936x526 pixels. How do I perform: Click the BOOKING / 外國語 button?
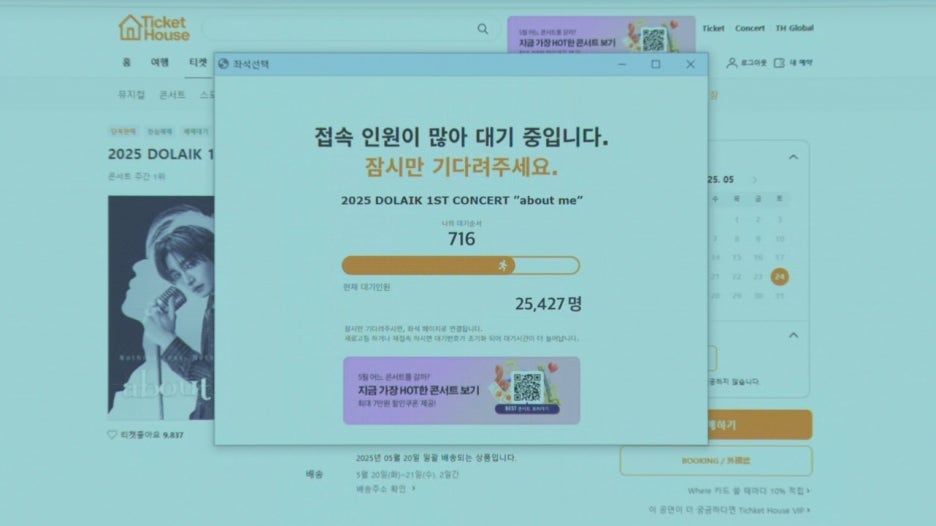(x=715, y=461)
